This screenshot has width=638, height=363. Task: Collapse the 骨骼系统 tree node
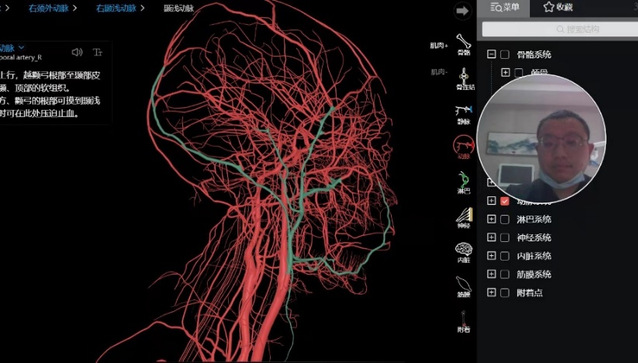pyautogui.click(x=492, y=54)
